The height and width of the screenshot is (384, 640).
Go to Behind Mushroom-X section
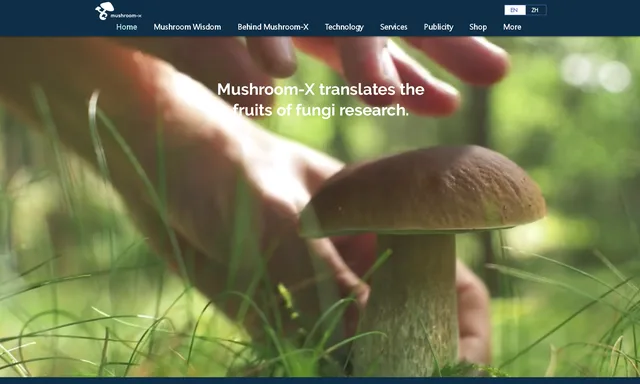coord(273,27)
